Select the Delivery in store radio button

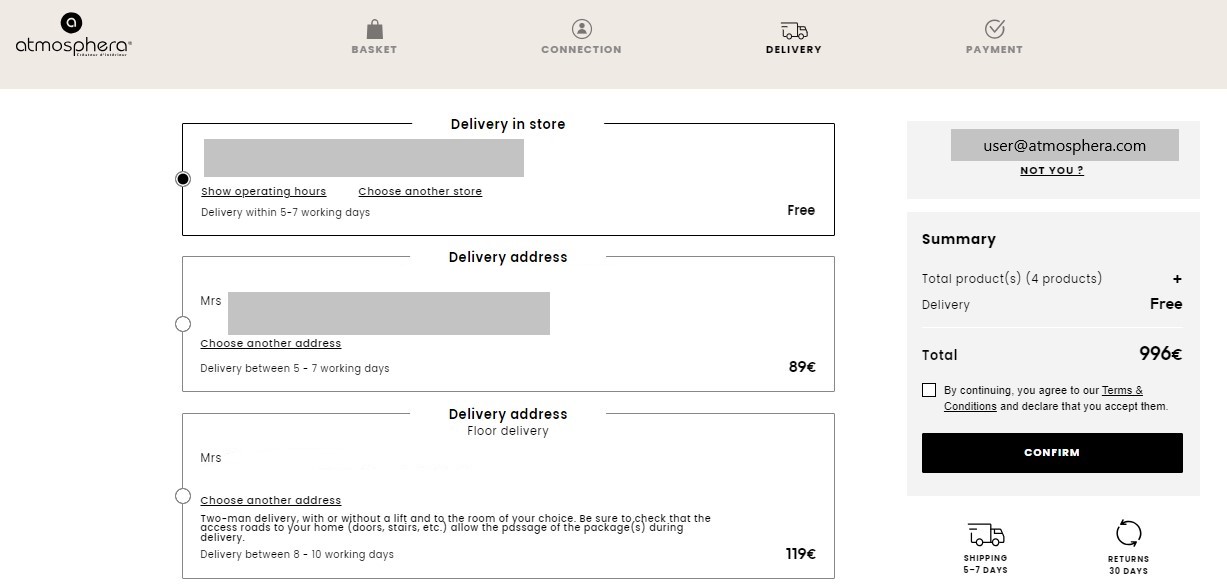tap(183, 179)
